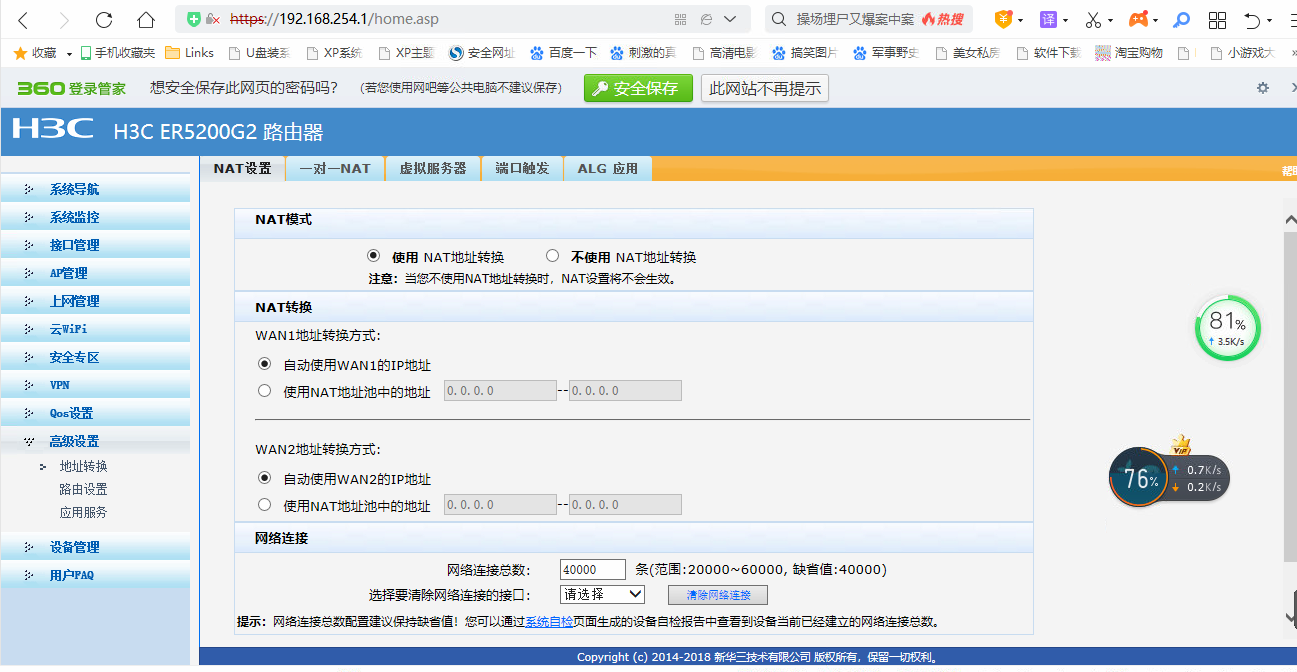The height and width of the screenshot is (672, 1297).
Task: Click the blue magnifier find icon
Action: tap(1182, 19)
